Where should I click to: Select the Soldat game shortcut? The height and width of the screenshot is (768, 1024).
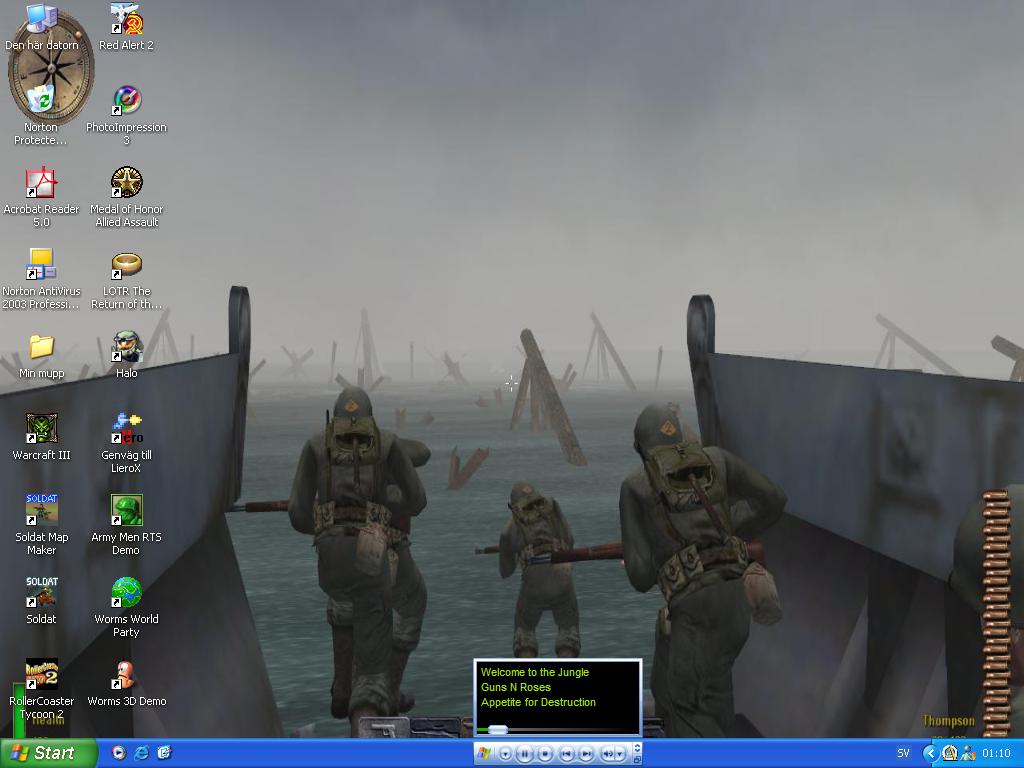41,600
